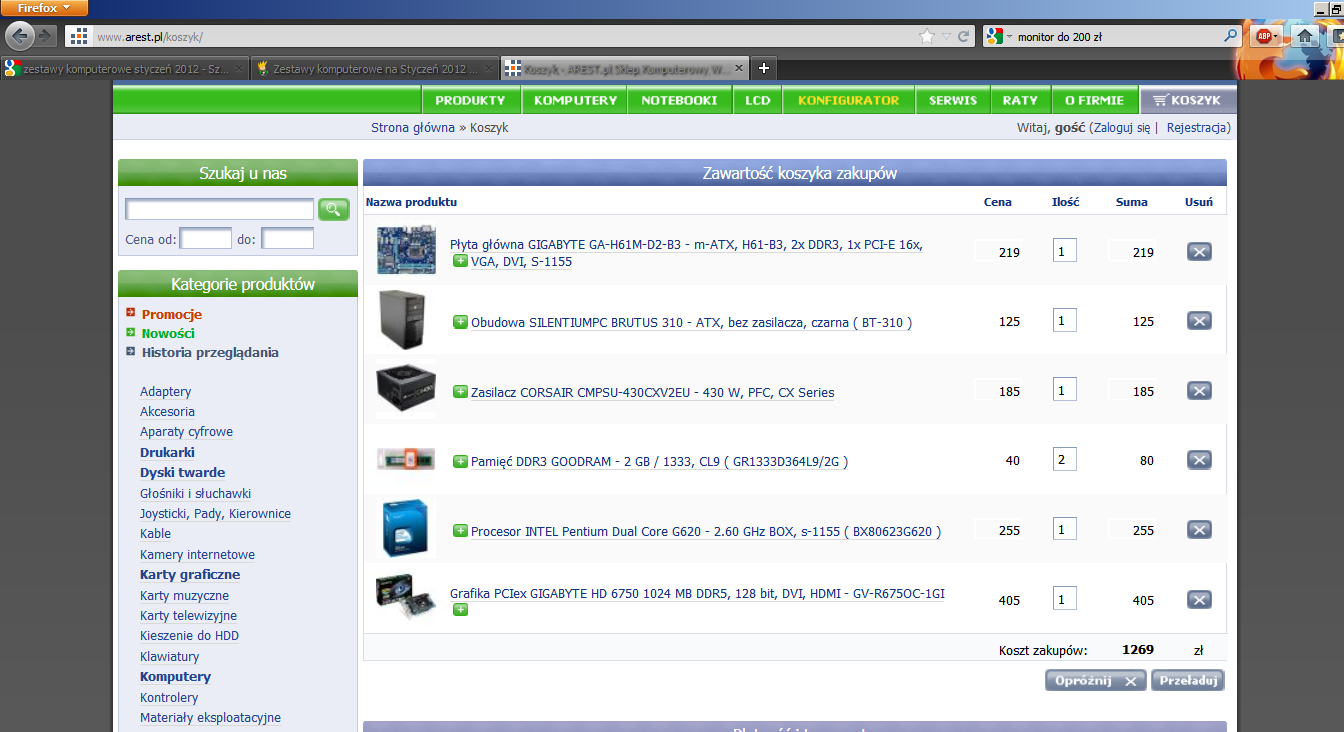Open the KOMPUTERY navigation menu
The image size is (1344, 732).
[x=575, y=100]
